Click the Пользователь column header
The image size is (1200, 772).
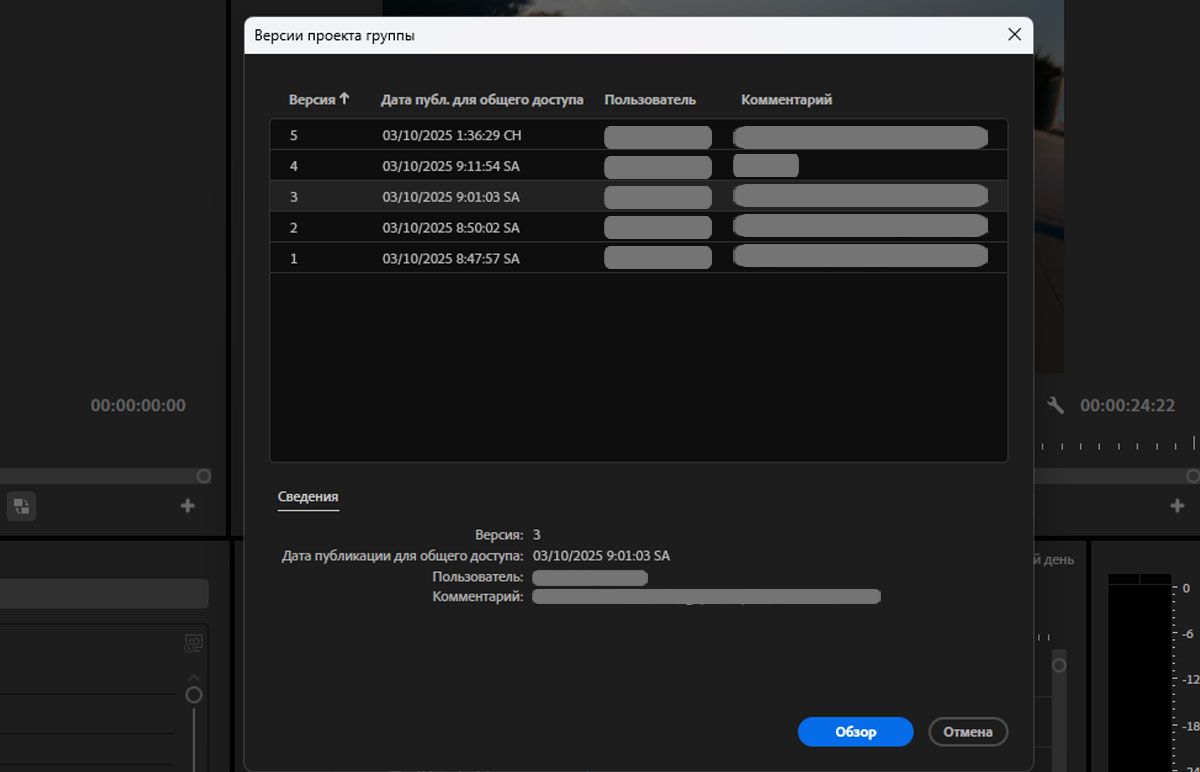tap(650, 100)
